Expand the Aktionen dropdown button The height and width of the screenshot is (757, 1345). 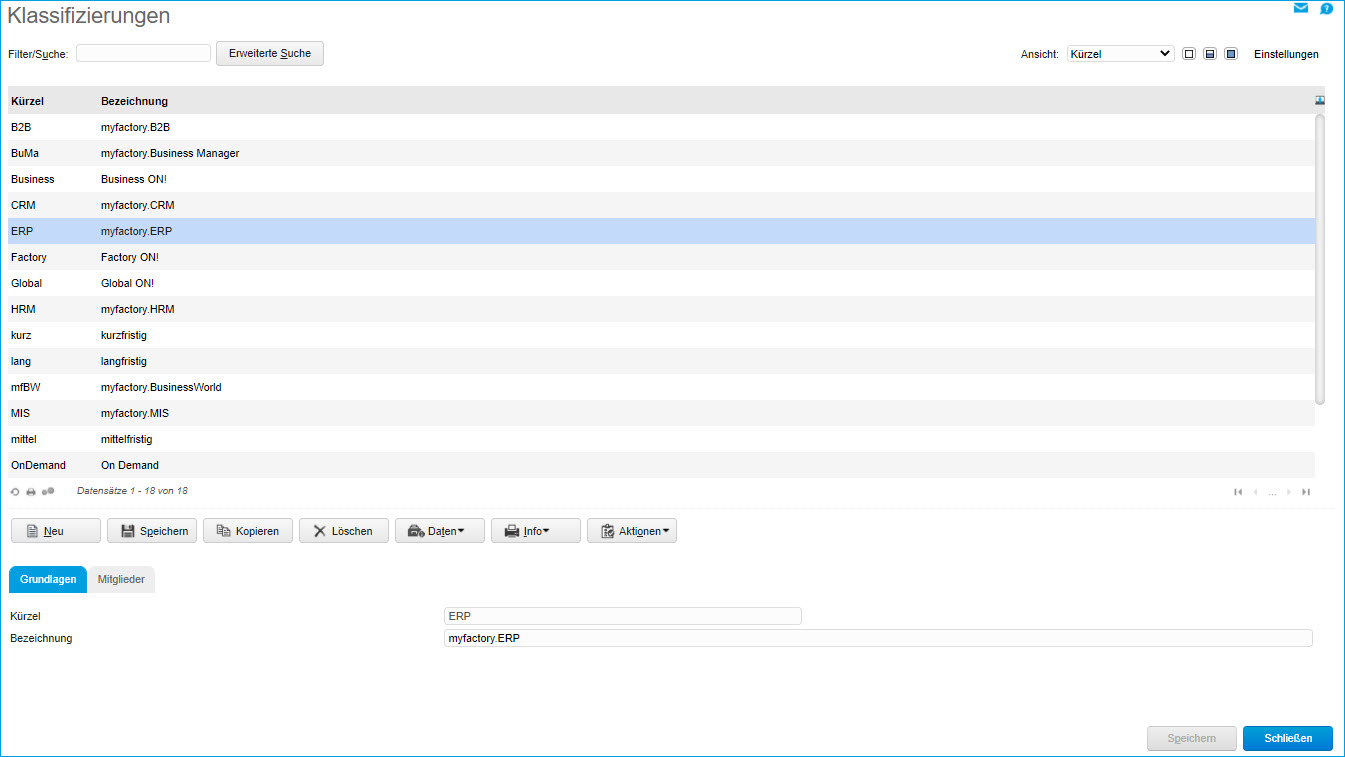(x=632, y=531)
